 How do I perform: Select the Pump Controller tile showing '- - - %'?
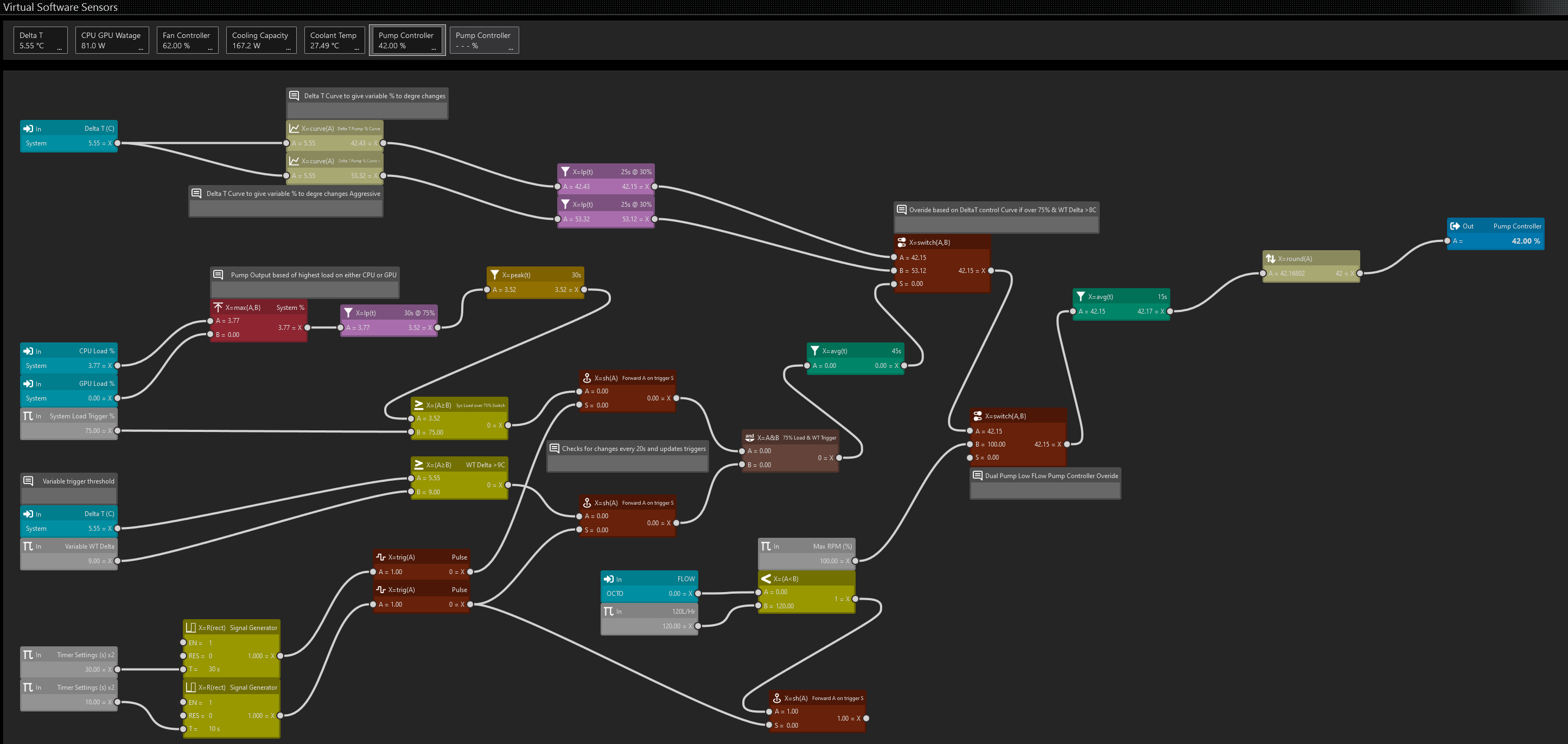click(x=483, y=40)
